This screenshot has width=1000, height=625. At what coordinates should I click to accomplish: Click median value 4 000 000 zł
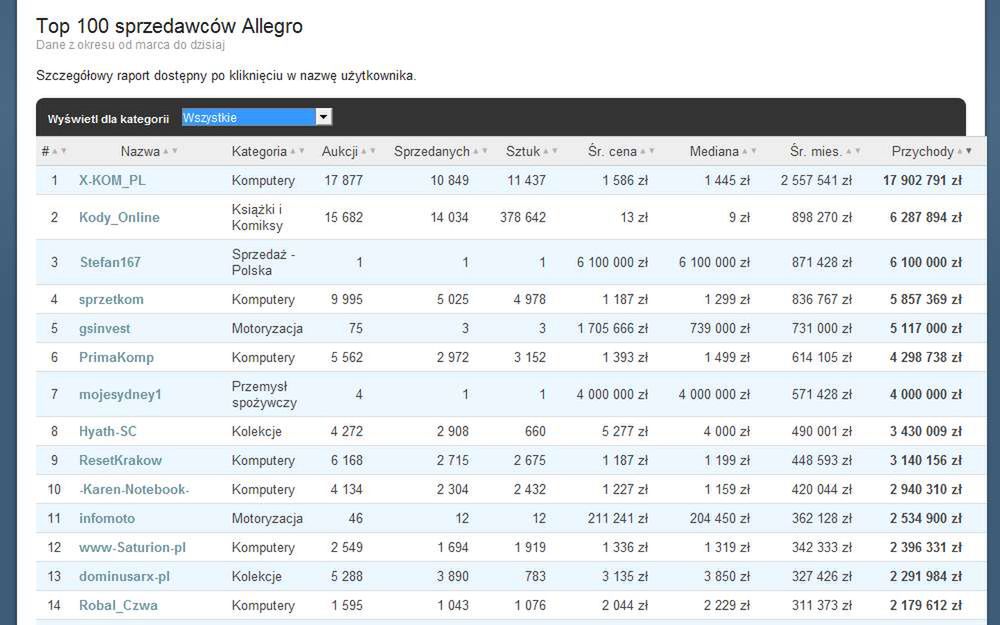[x=714, y=395]
